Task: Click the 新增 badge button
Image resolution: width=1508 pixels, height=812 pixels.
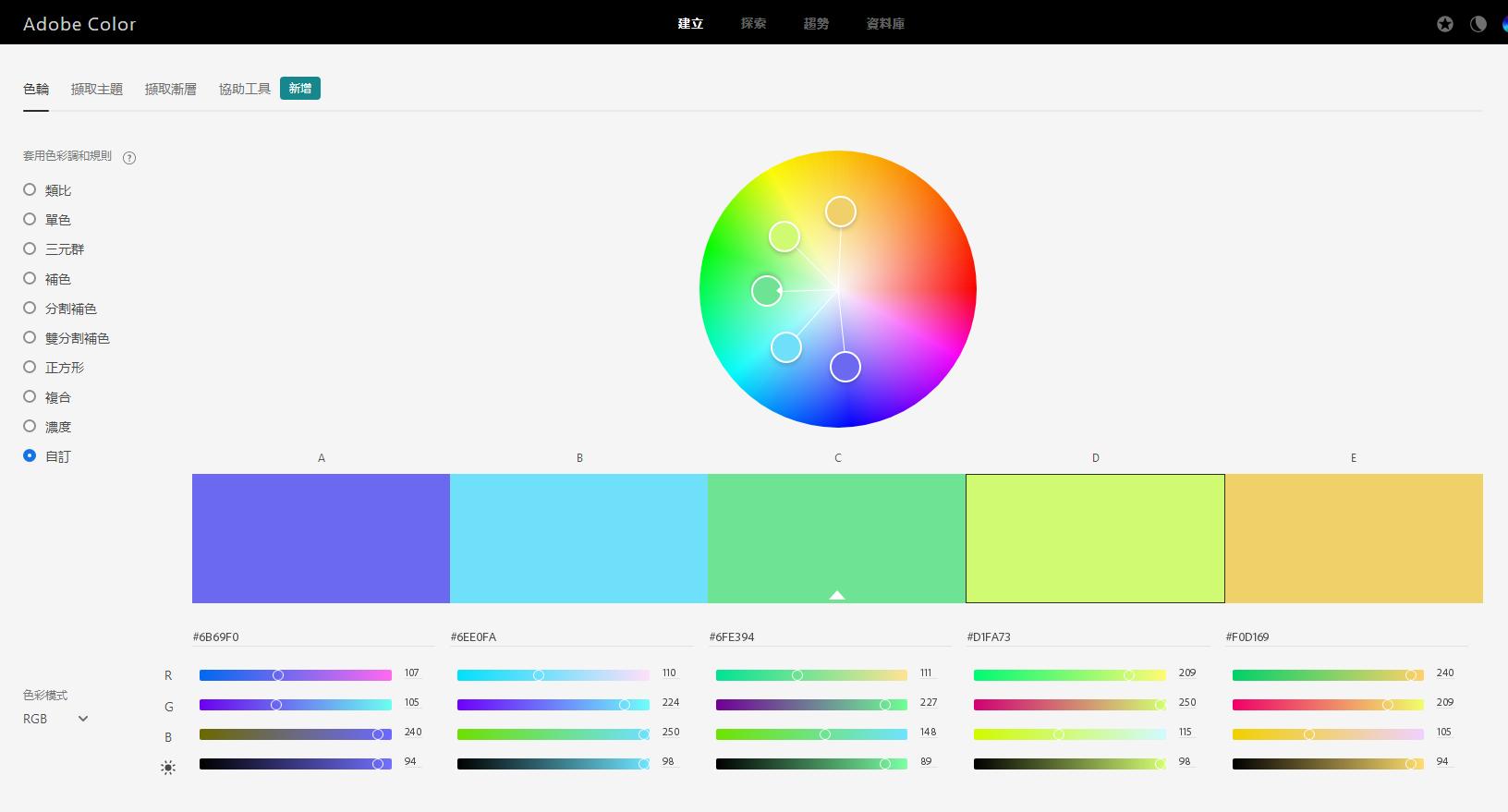Action: pyautogui.click(x=300, y=89)
